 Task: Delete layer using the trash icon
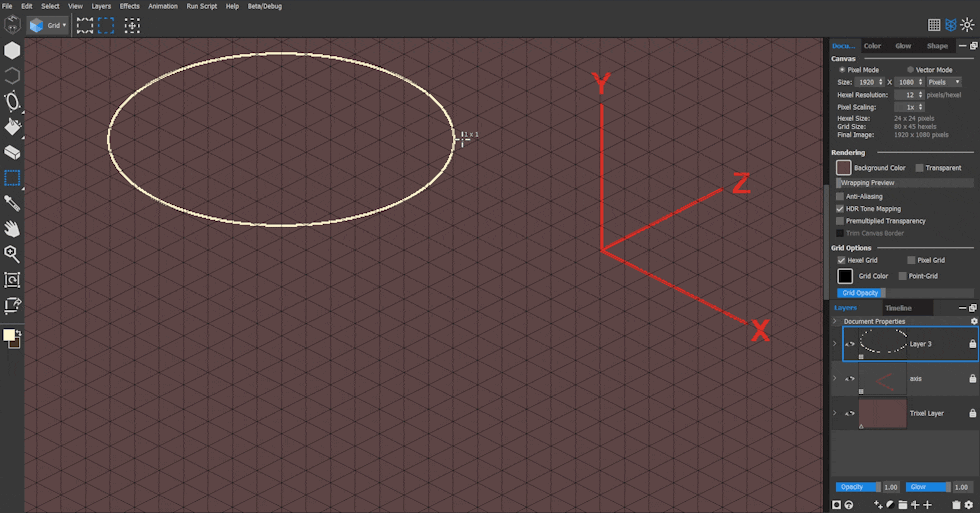point(956,505)
